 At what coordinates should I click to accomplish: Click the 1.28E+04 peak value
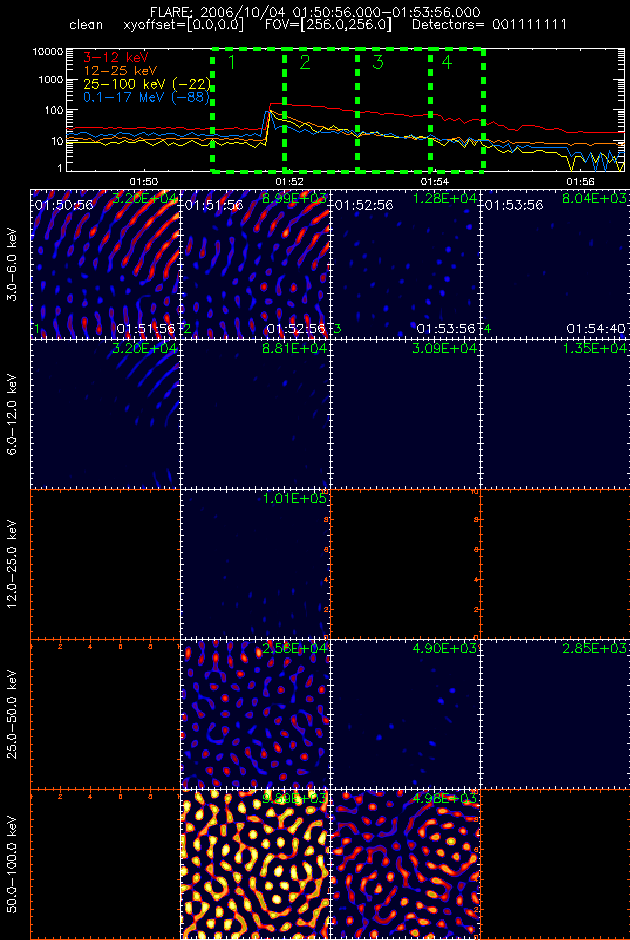coord(445,198)
